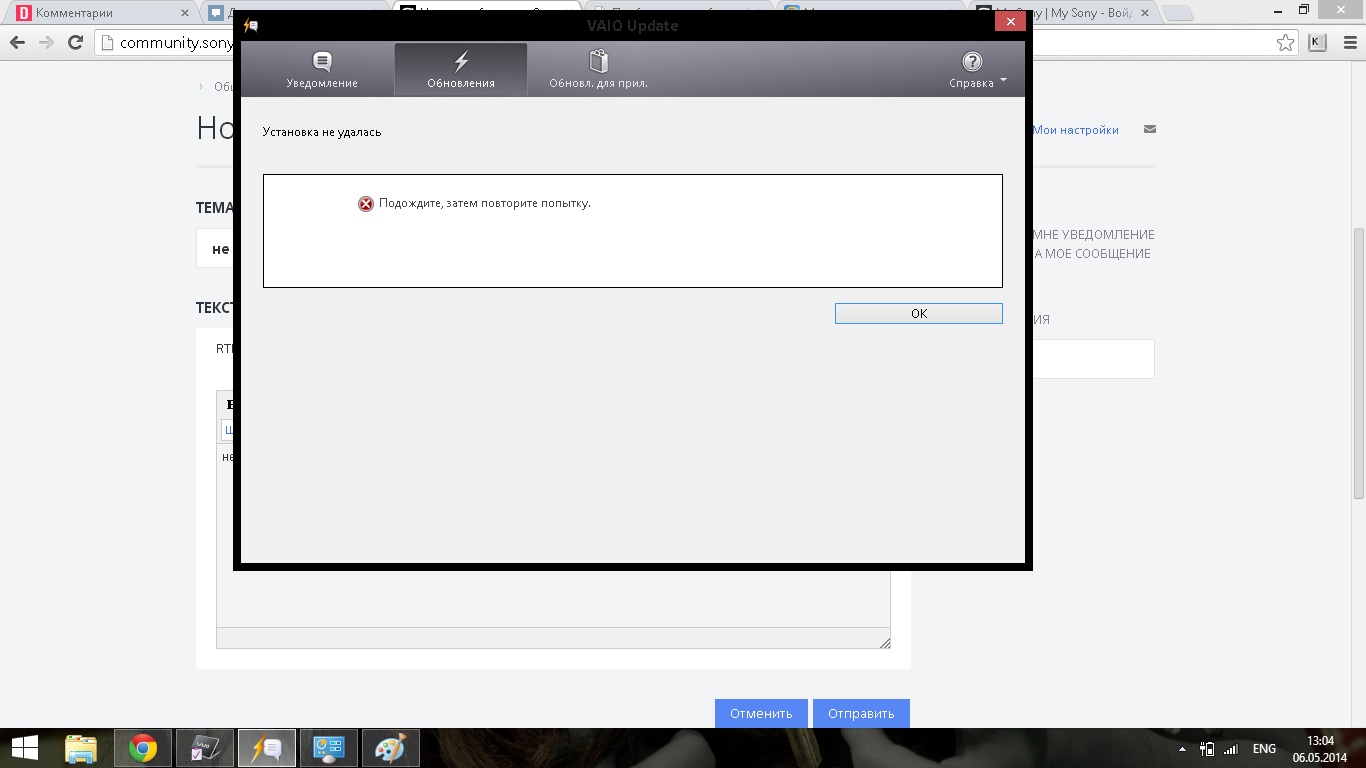1366x768 pixels.
Task: Click the K extension icon in Chrome
Action: 1318,42
